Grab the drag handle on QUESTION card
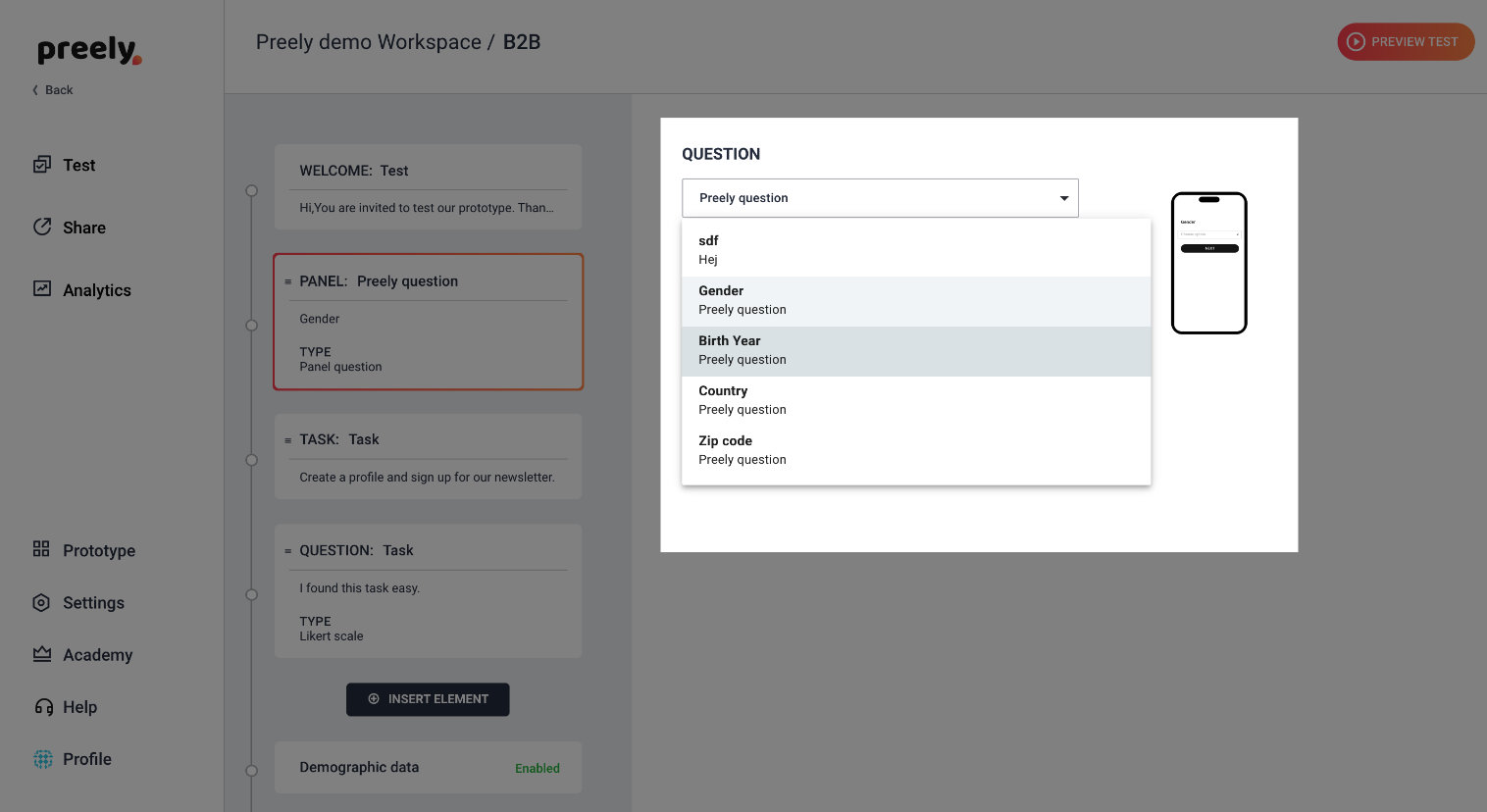 287,551
